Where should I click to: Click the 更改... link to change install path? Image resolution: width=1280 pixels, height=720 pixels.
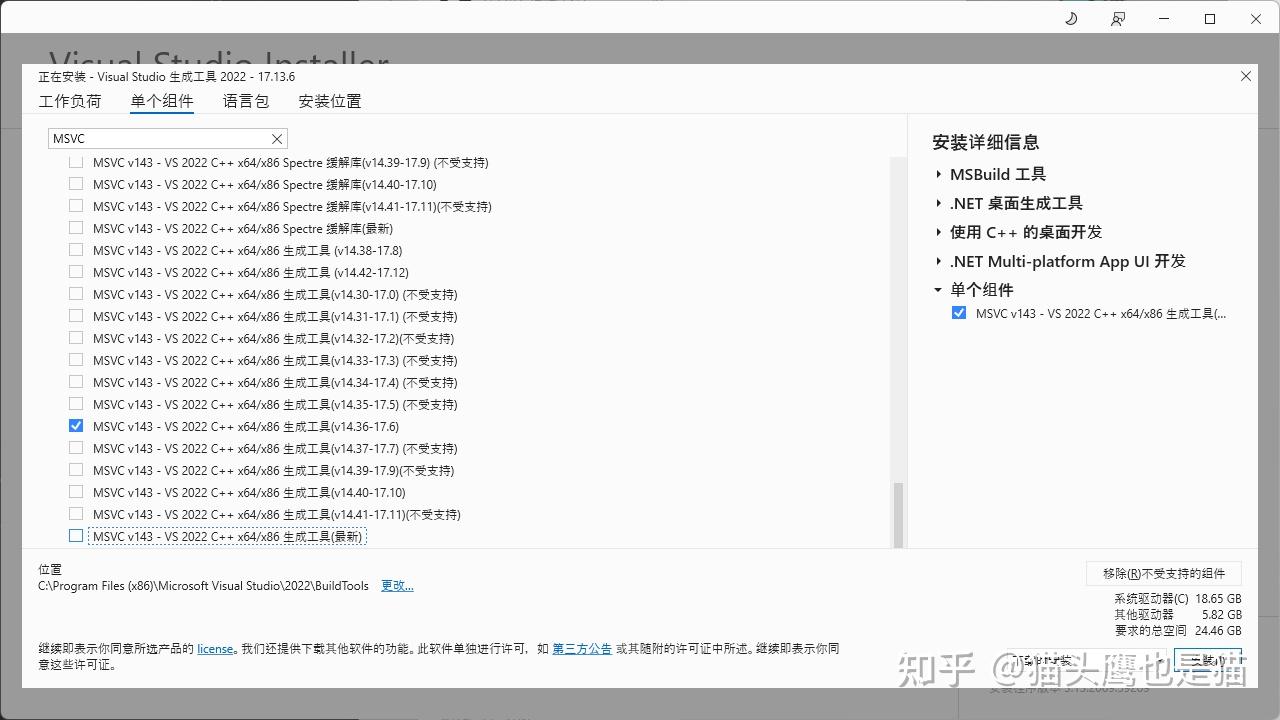(x=397, y=585)
